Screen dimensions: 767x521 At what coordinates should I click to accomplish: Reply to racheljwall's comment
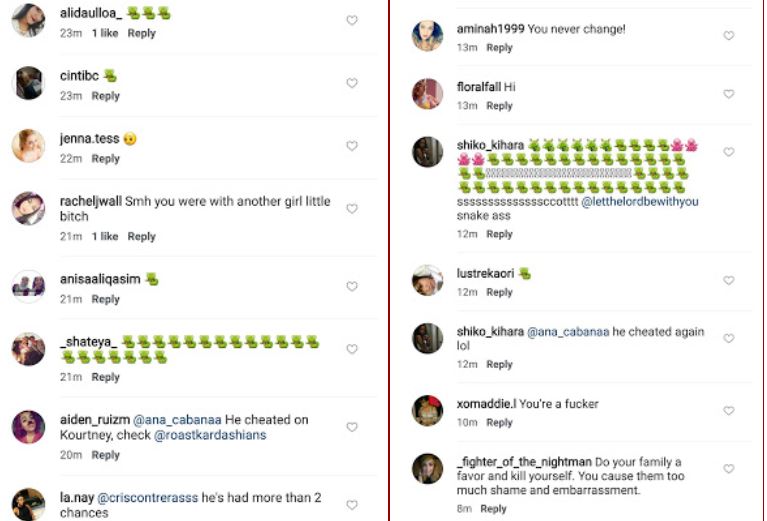coord(141,237)
